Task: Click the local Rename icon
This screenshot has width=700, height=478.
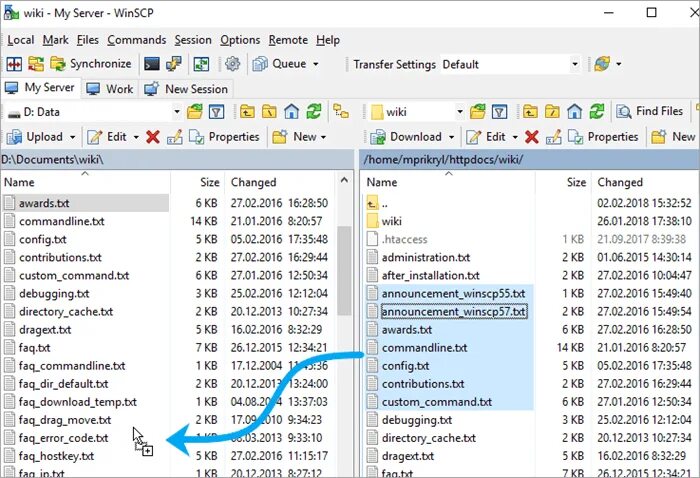Action: (x=175, y=137)
